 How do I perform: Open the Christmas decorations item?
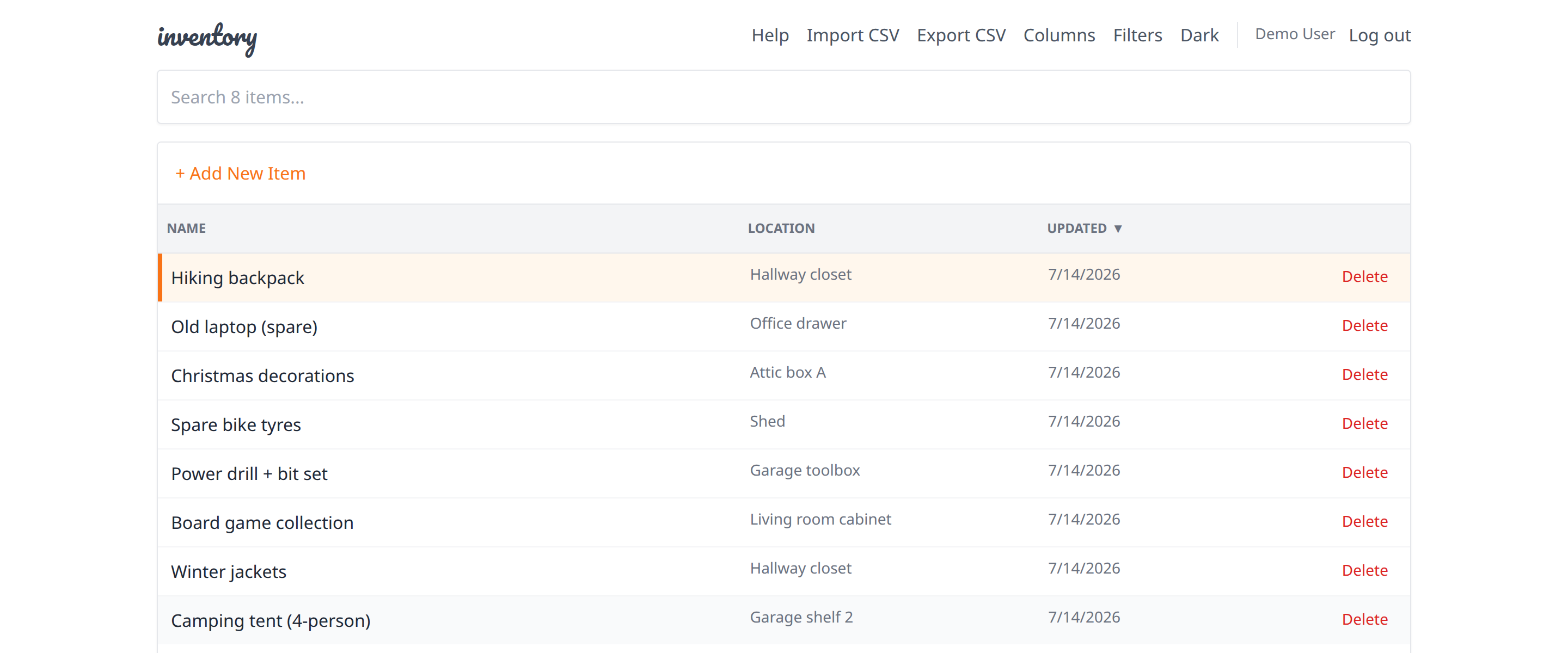262,376
